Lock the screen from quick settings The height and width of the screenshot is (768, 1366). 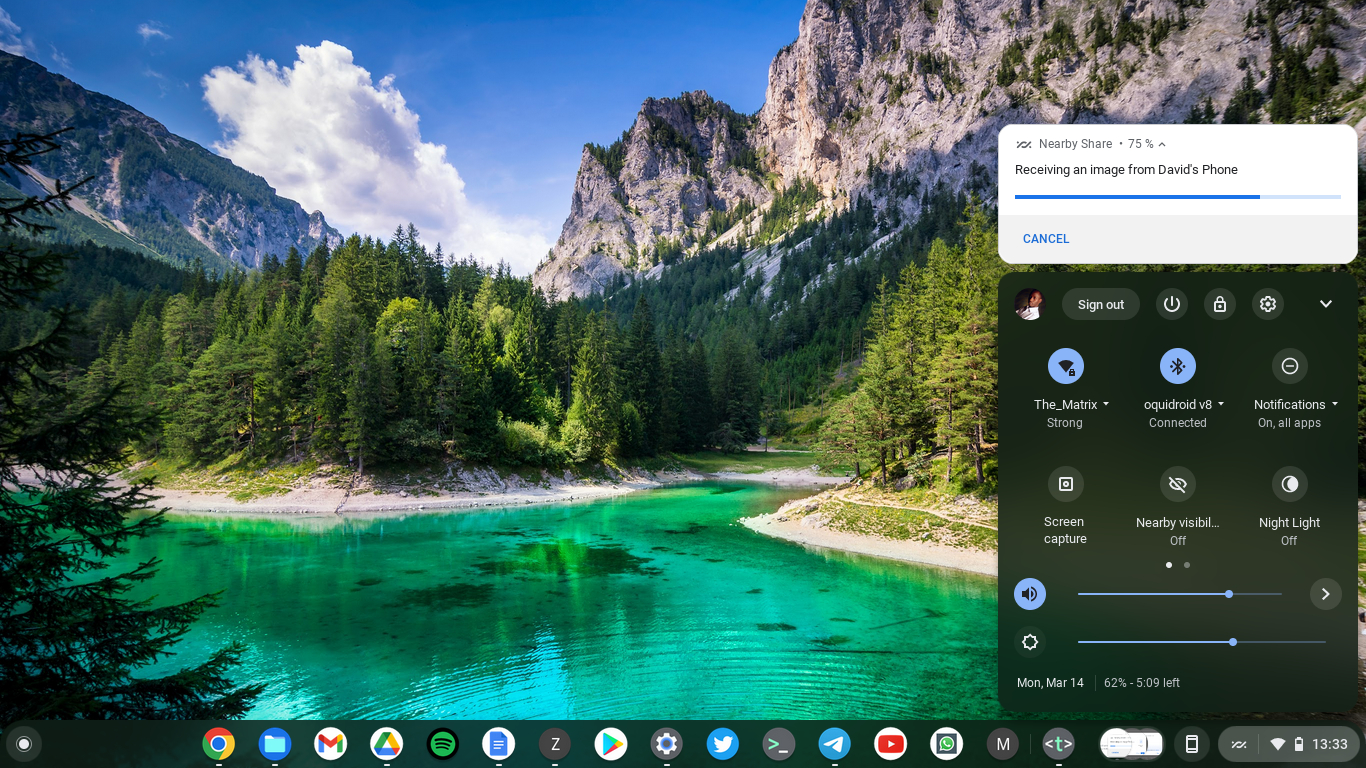point(1220,304)
